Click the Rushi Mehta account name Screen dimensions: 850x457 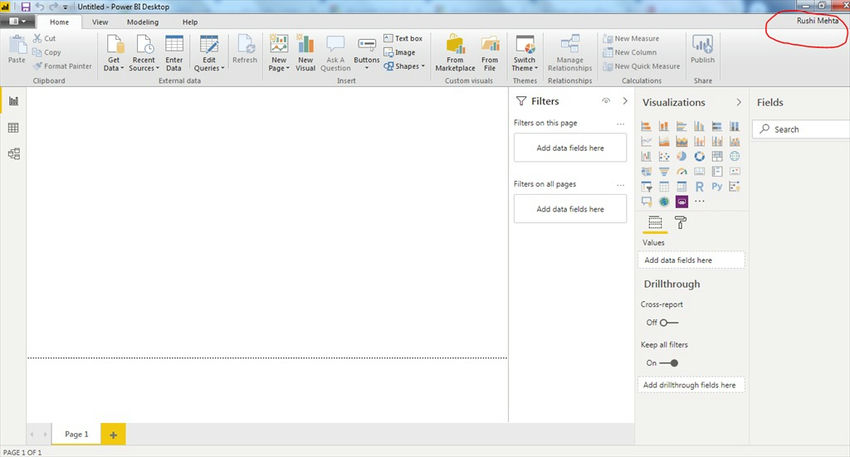click(x=816, y=21)
